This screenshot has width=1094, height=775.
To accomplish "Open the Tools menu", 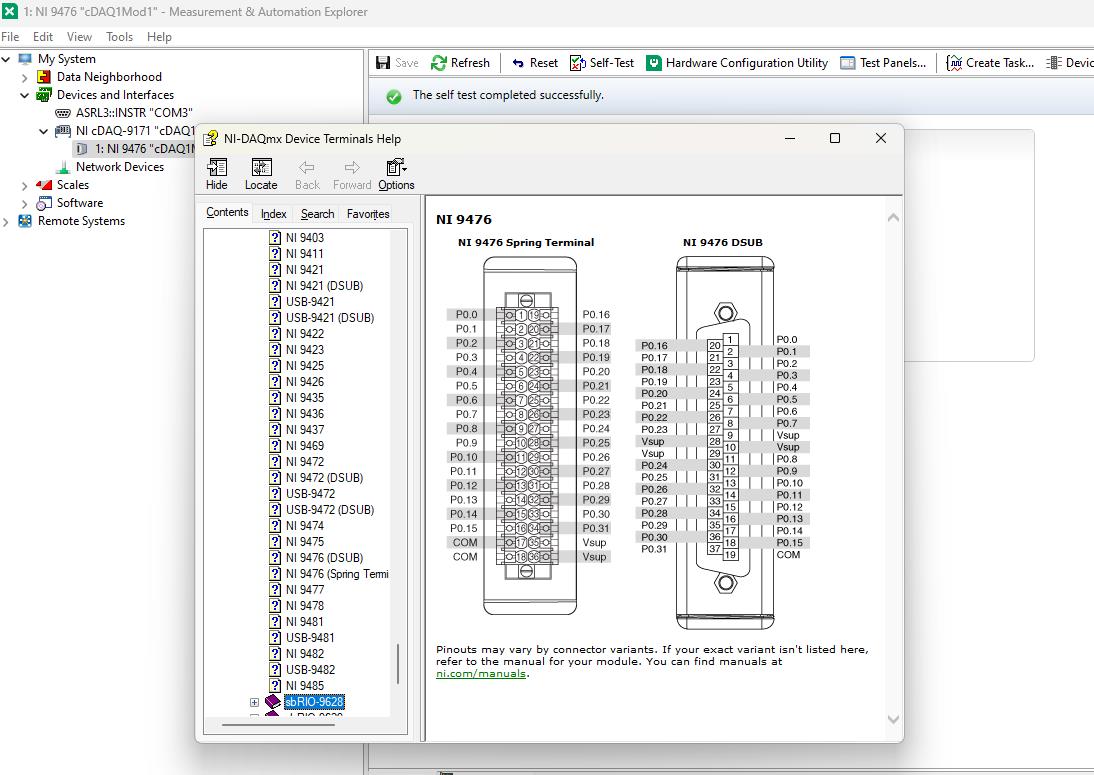I will tap(119, 37).
